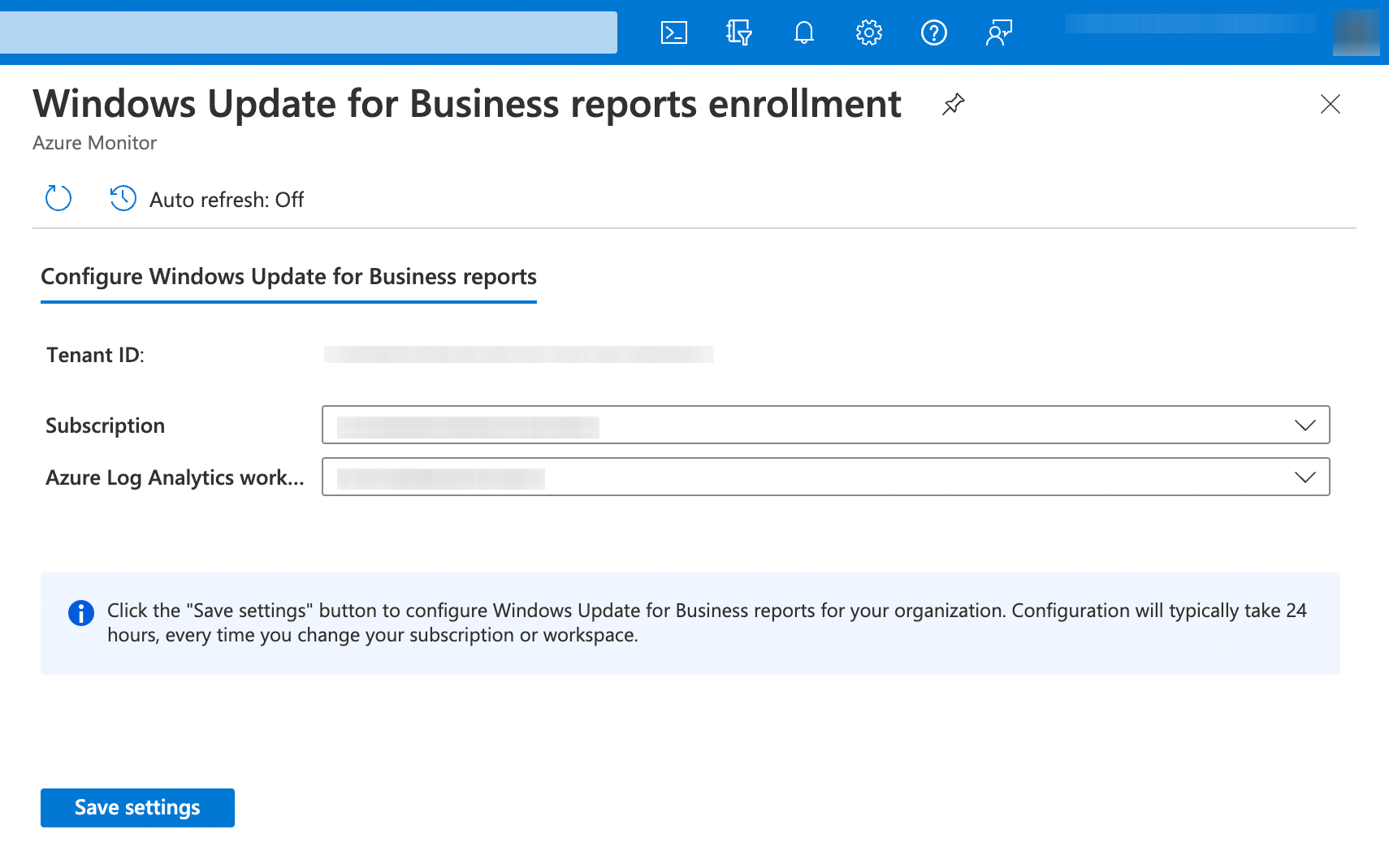Image resolution: width=1389 pixels, height=868 pixels.
Task: Open the account avatar menu
Action: 1357,32
